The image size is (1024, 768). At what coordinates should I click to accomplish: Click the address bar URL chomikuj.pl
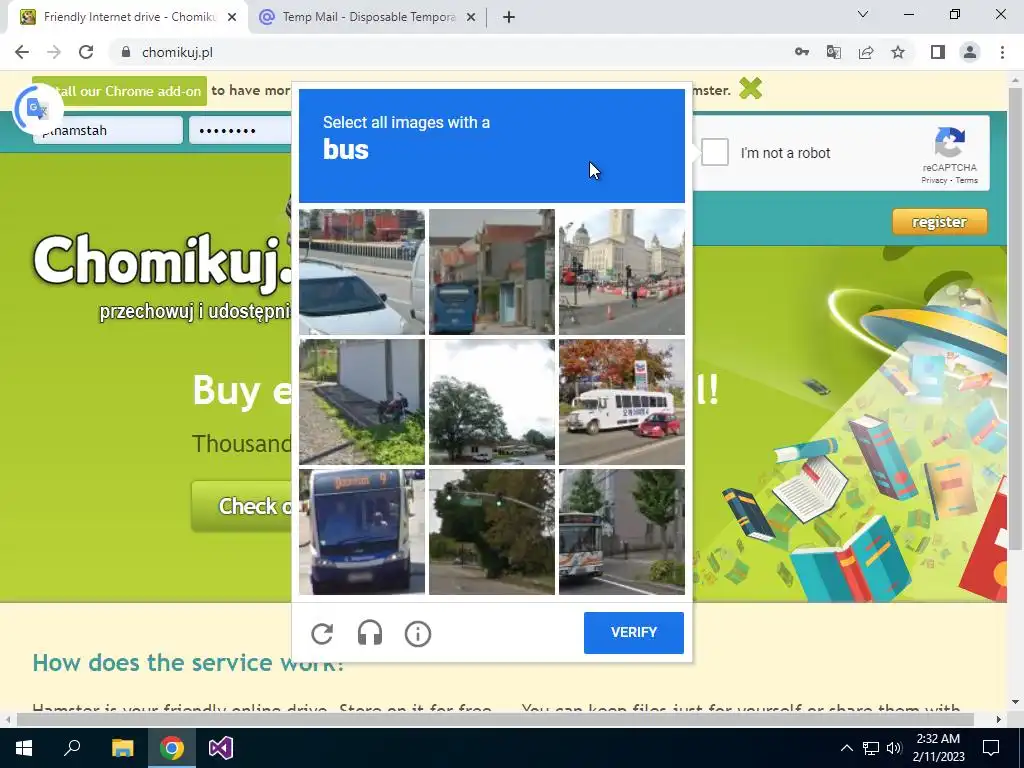pyautogui.click(x=177, y=52)
